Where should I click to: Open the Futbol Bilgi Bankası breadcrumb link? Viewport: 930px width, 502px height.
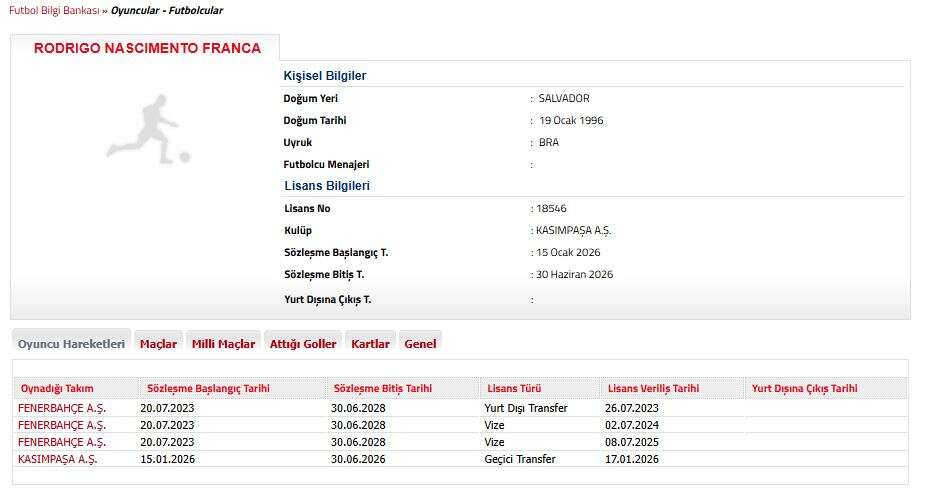54,10
